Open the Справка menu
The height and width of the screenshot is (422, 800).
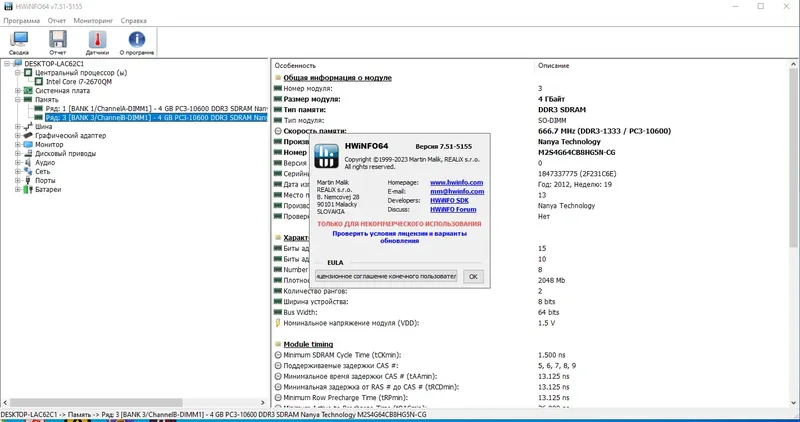(x=134, y=21)
